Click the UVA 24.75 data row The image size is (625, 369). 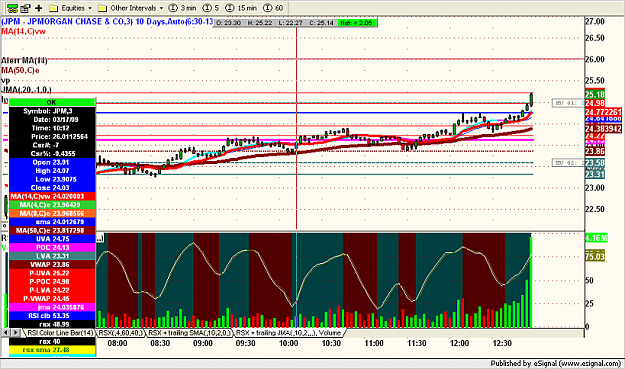coord(52,239)
